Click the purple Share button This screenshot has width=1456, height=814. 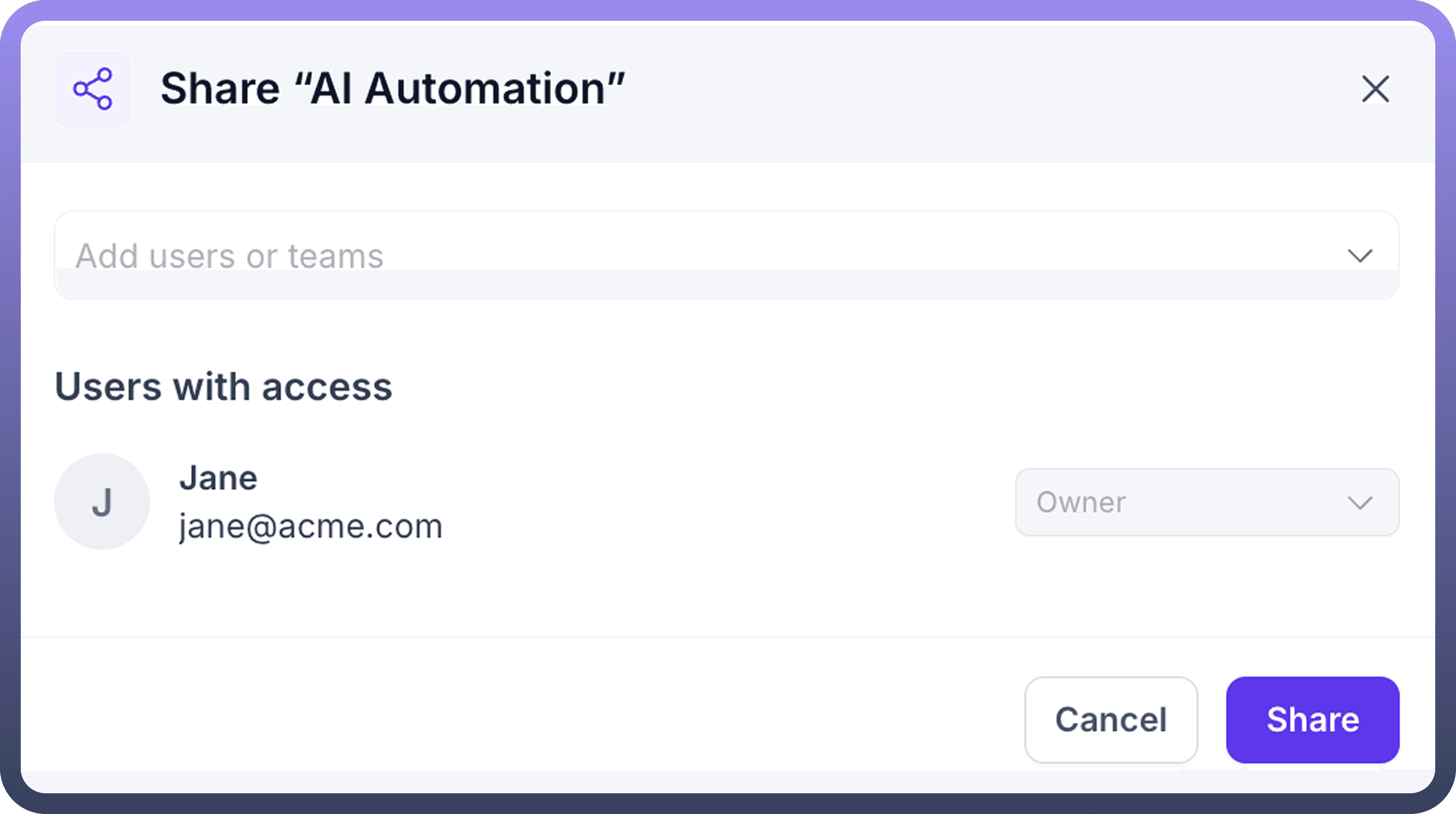(x=1312, y=720)
